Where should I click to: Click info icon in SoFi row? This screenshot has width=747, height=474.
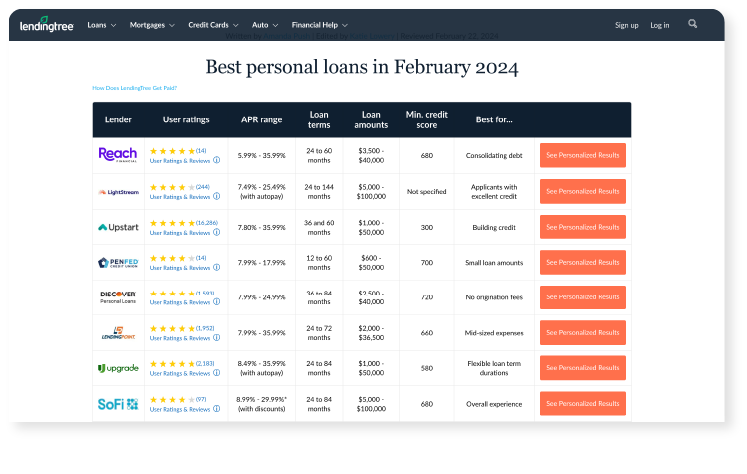pos(216,409)
